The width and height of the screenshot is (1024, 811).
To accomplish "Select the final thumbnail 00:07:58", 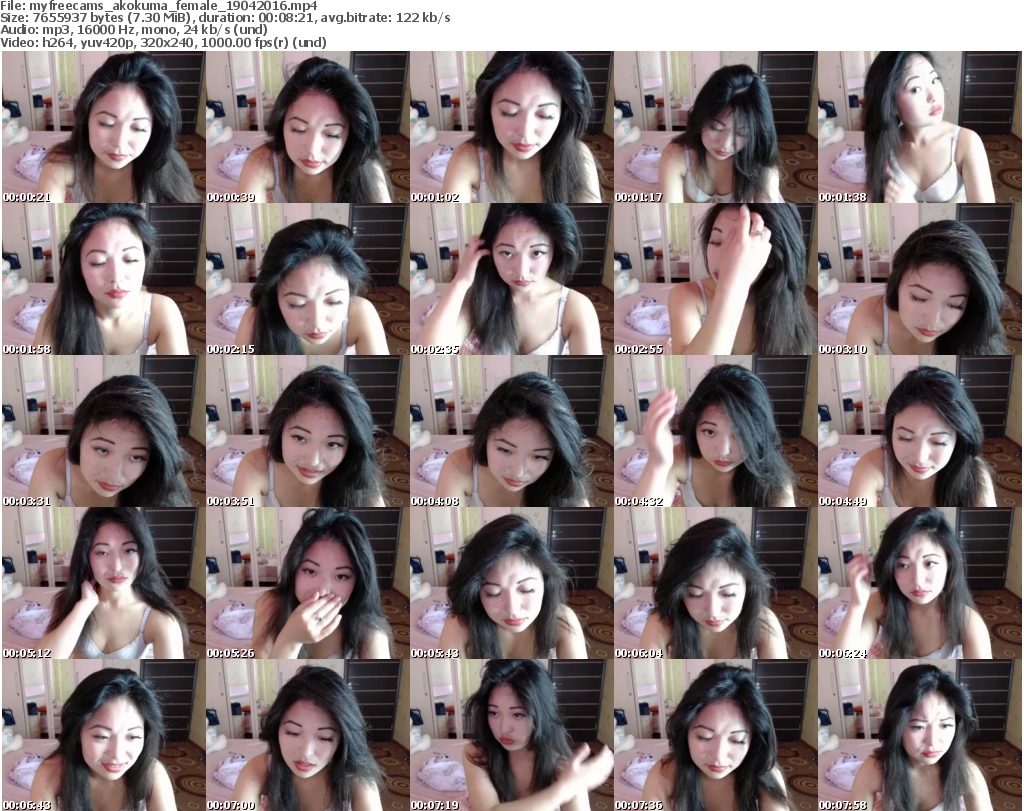I will coord(920,735).
